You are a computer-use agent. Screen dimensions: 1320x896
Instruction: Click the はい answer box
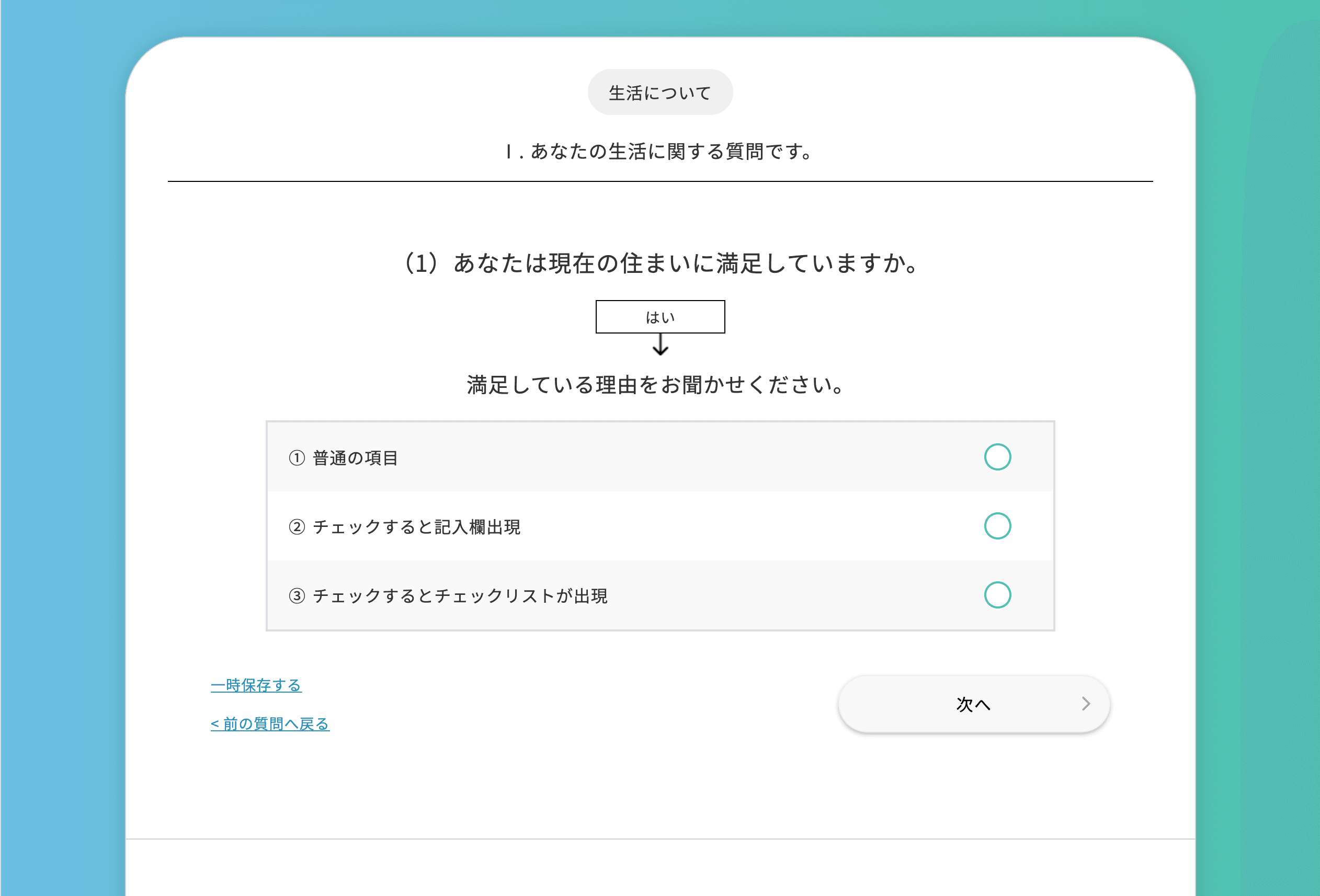point(660,317)
